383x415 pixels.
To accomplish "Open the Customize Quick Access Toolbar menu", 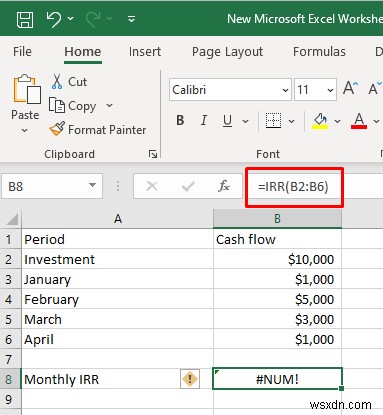I will 132,19.
